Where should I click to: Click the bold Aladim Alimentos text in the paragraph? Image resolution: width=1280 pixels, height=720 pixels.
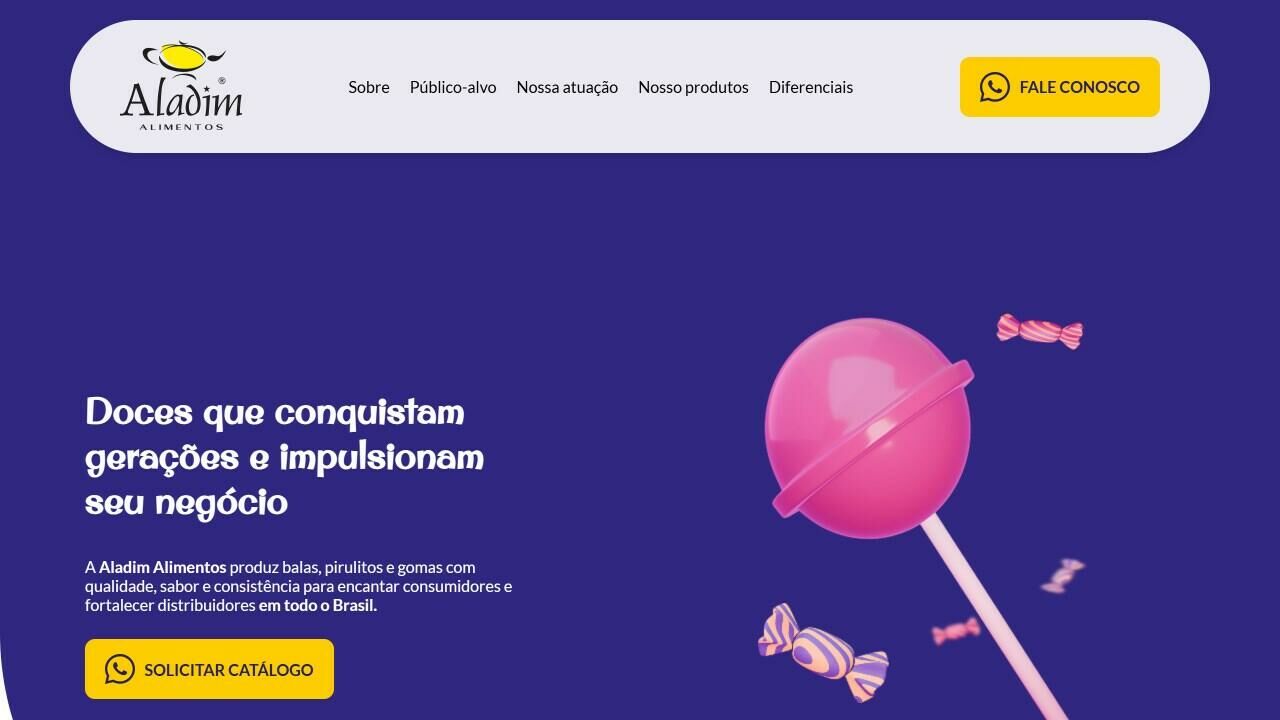(x=162, y=567)
